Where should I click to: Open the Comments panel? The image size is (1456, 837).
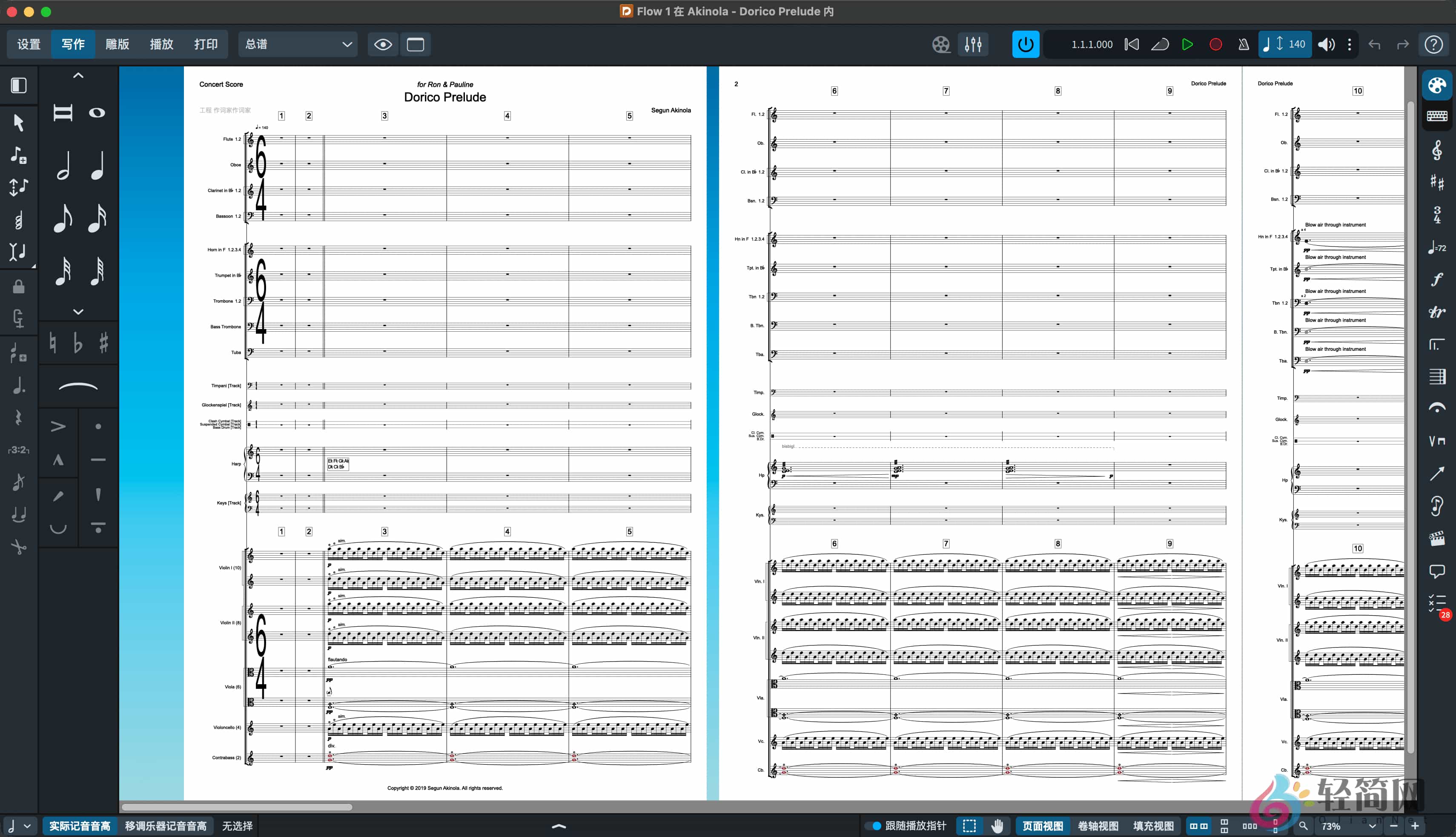pyautogui.click(x=1437, y=571)
